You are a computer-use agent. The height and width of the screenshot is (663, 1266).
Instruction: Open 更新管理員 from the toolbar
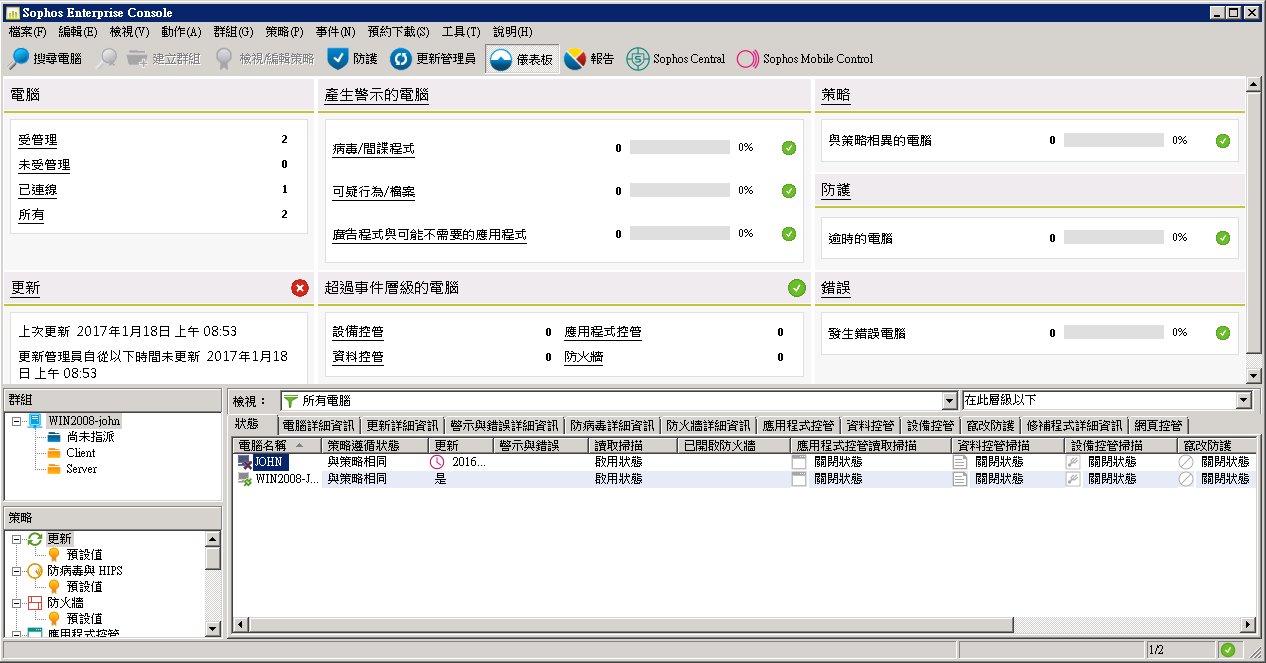[433, 59]
